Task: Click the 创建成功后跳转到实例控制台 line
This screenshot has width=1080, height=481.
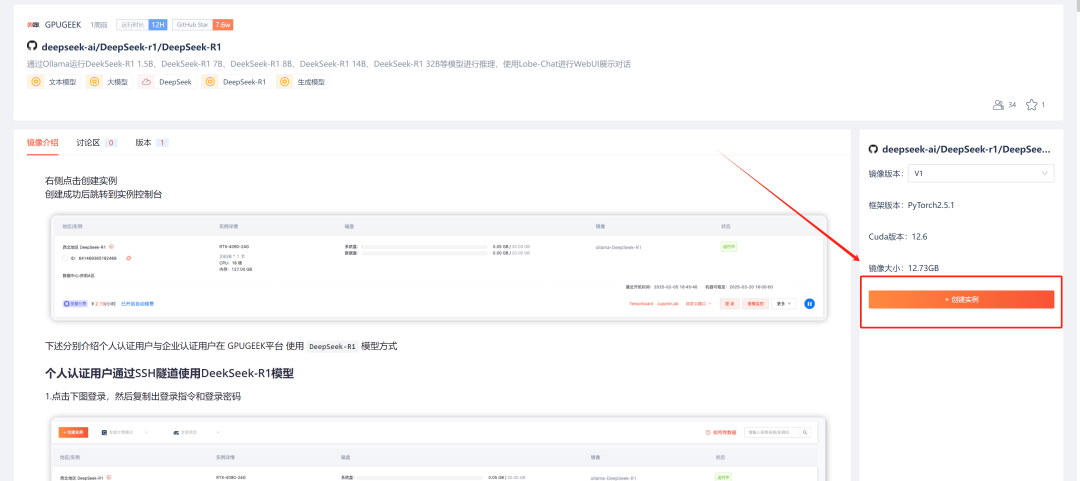Action: tap(103, 194)
